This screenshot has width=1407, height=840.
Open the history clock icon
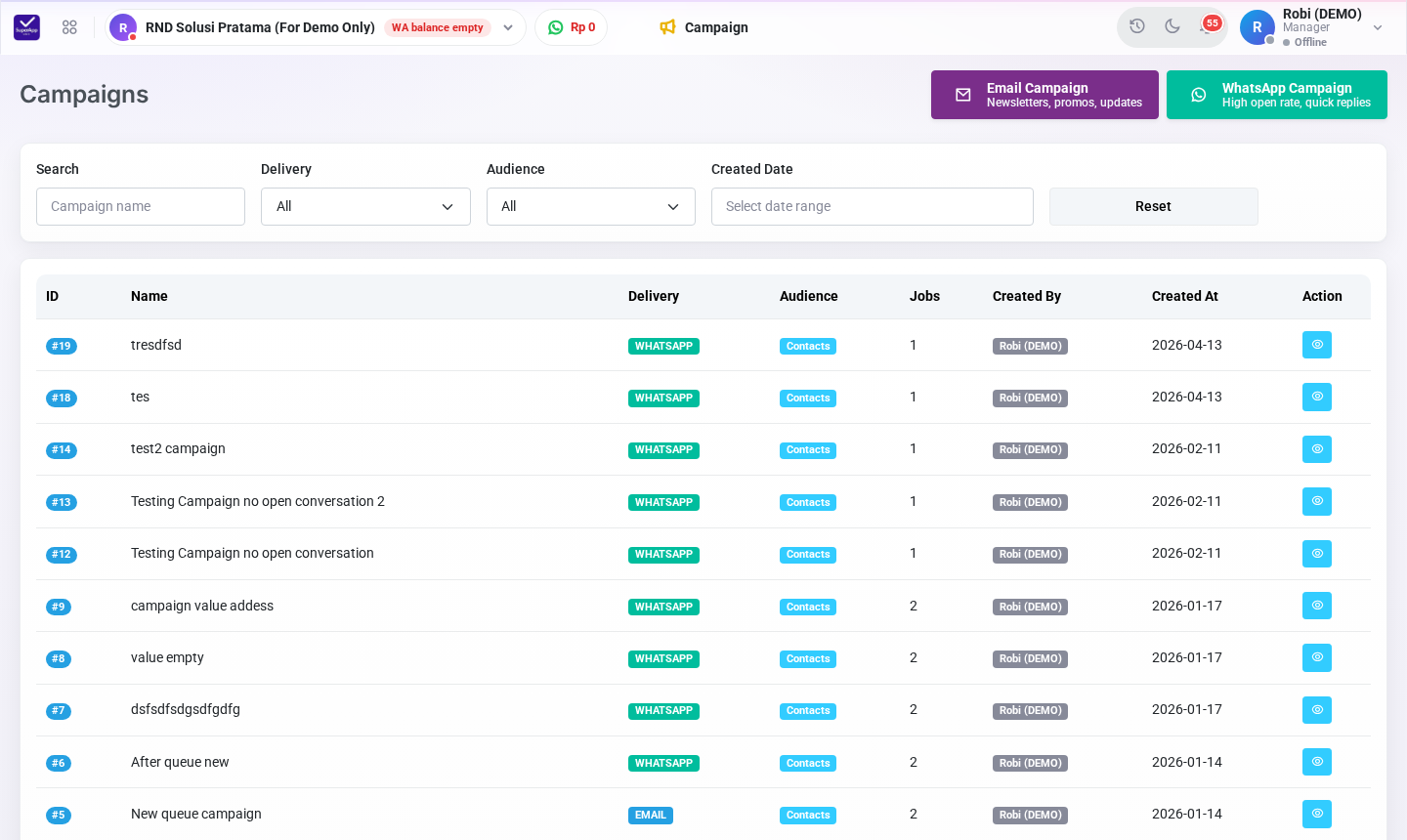1137,26
